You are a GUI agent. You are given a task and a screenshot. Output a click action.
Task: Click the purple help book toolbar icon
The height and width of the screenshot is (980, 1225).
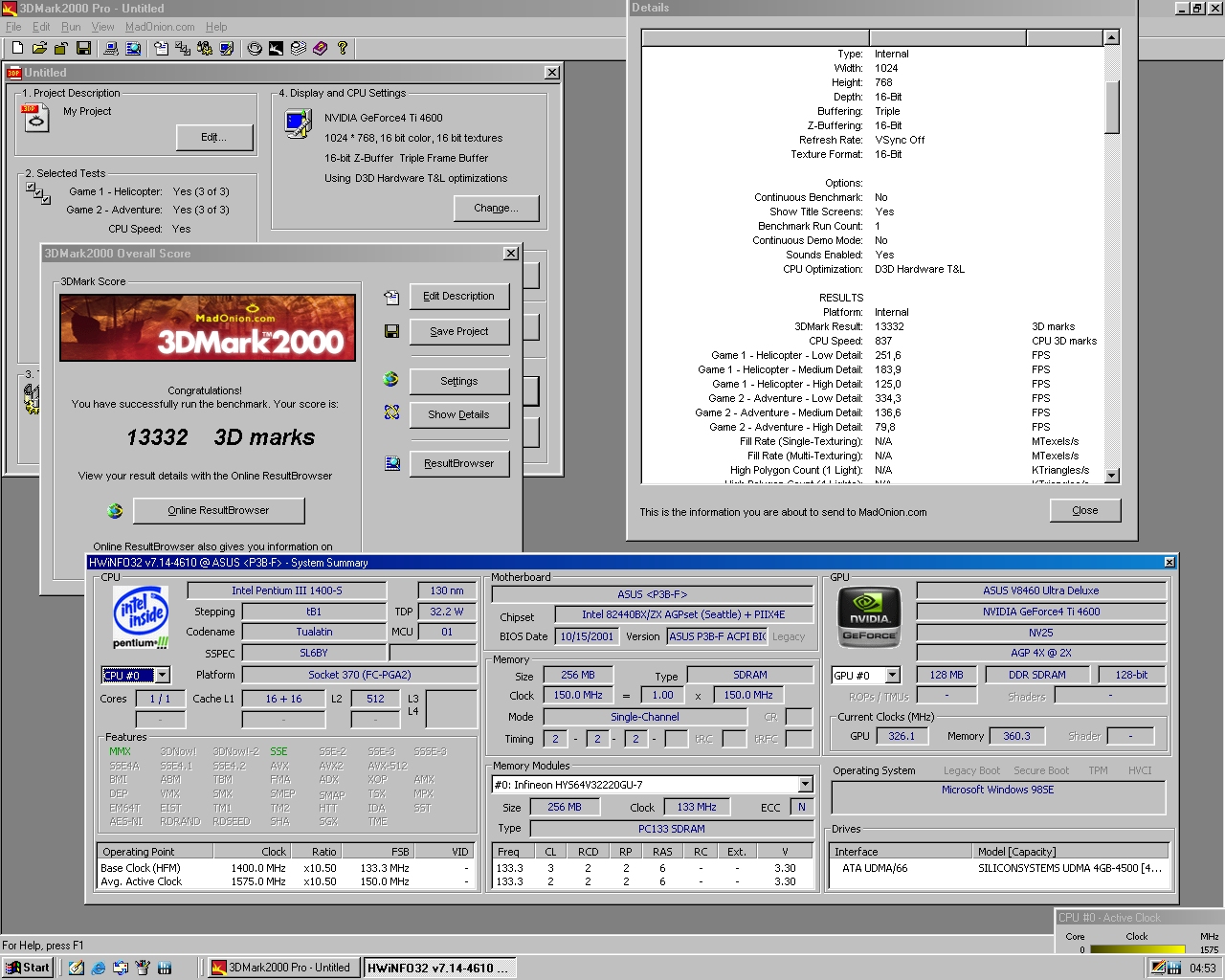coord(321,48)
